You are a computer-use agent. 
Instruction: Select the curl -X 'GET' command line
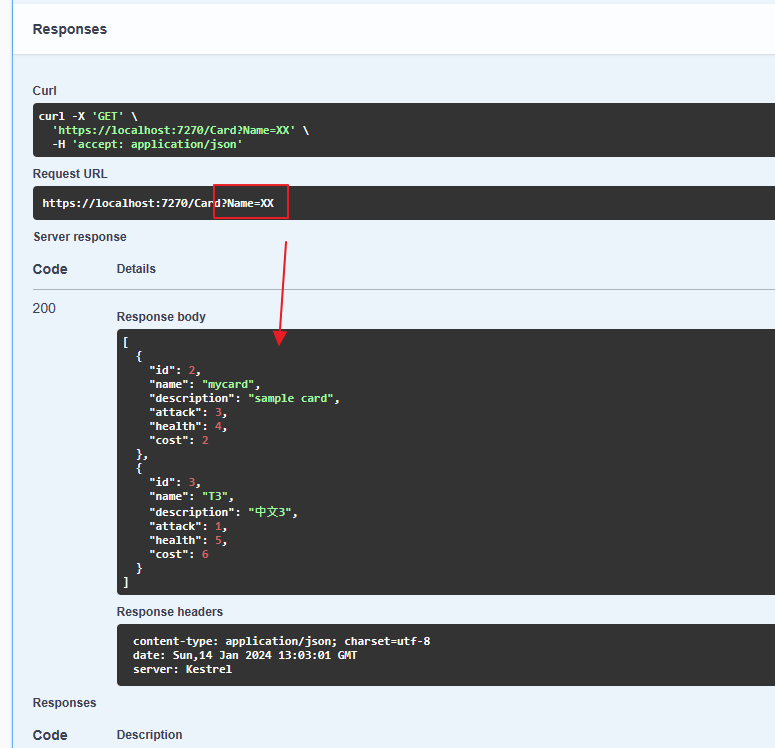point(88,116)
